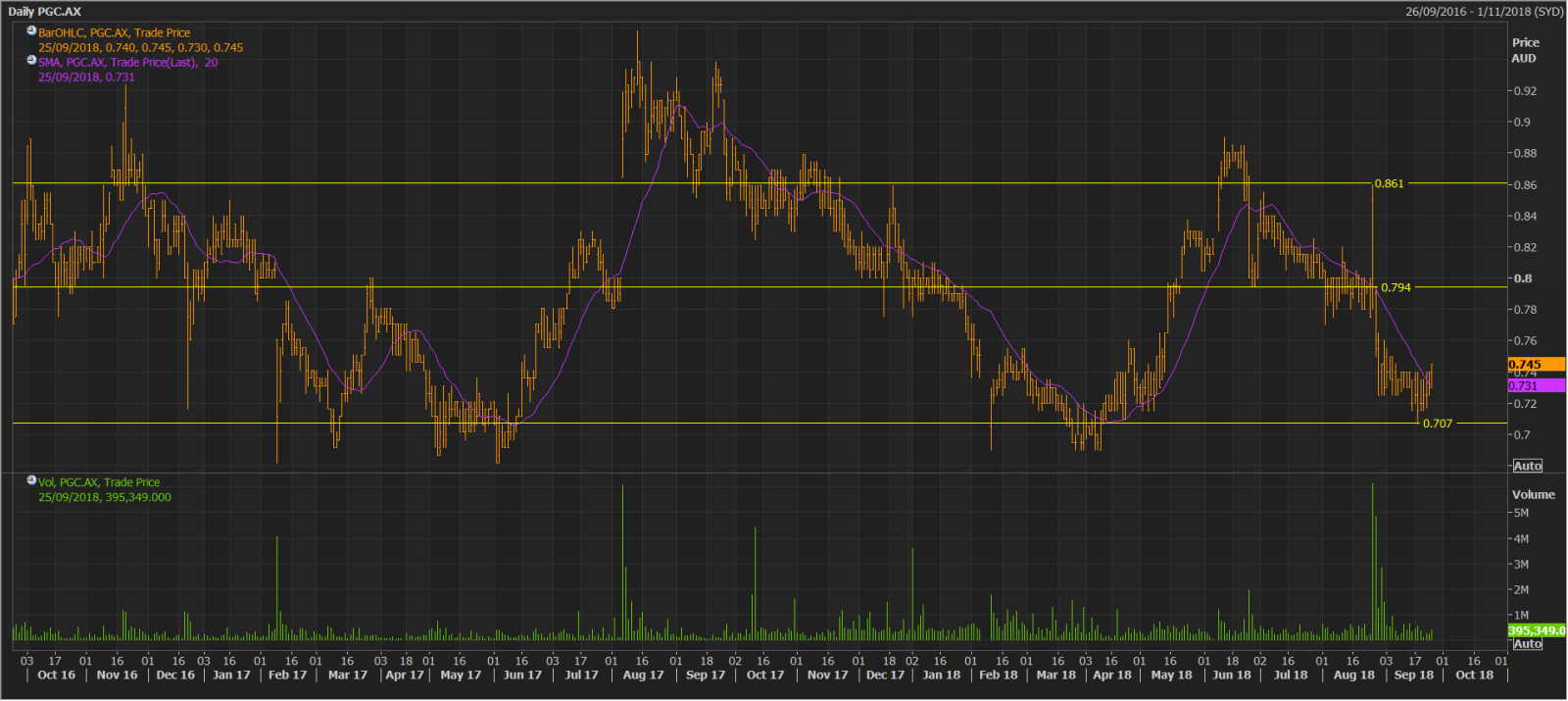The width and height of the screenshot is (1568, 701).
Task: Select the 'Daily PGC.AX' chart title
Action: coord(45,12)
